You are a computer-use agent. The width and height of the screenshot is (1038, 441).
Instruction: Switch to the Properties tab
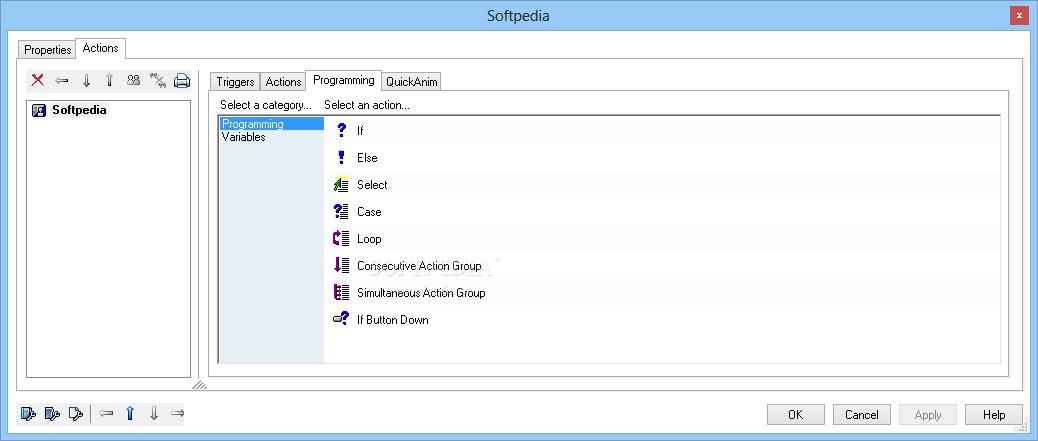[48, 50]
